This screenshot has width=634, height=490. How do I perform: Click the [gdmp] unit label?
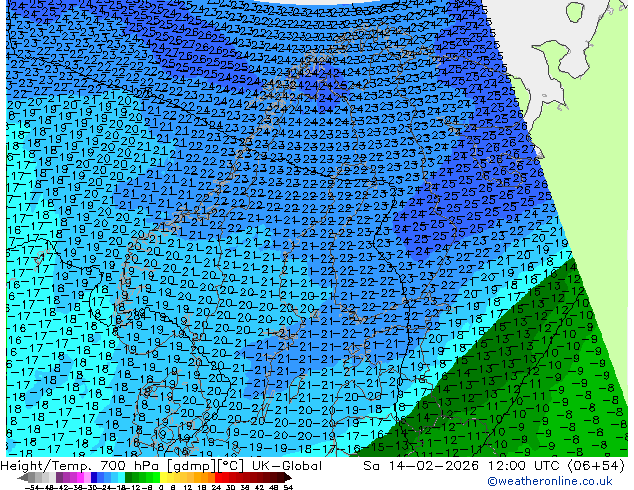(x=191, y=466)
